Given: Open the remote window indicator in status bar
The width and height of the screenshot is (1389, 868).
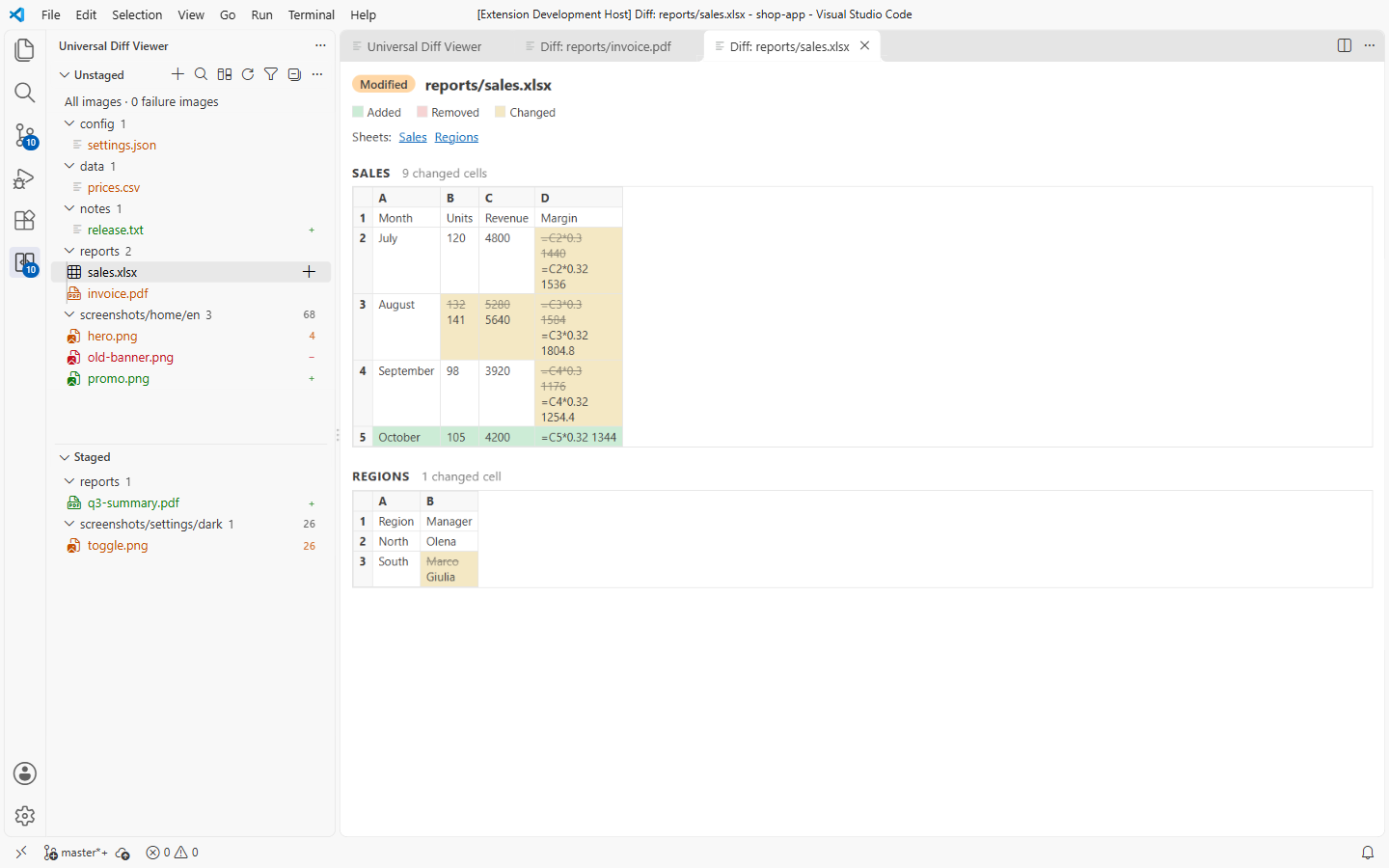Looking at the screenshot, I should click(x=21, y=853).
